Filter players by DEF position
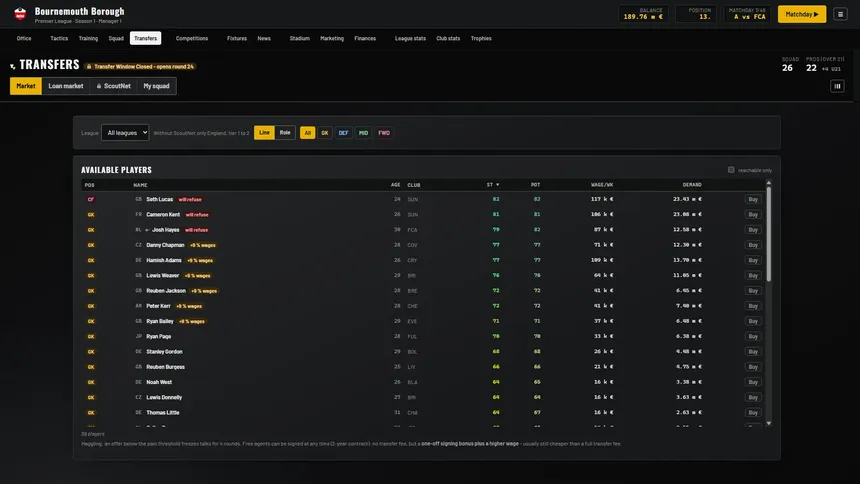The height and width of the screenshot is (484, 860). pos(343,133)
